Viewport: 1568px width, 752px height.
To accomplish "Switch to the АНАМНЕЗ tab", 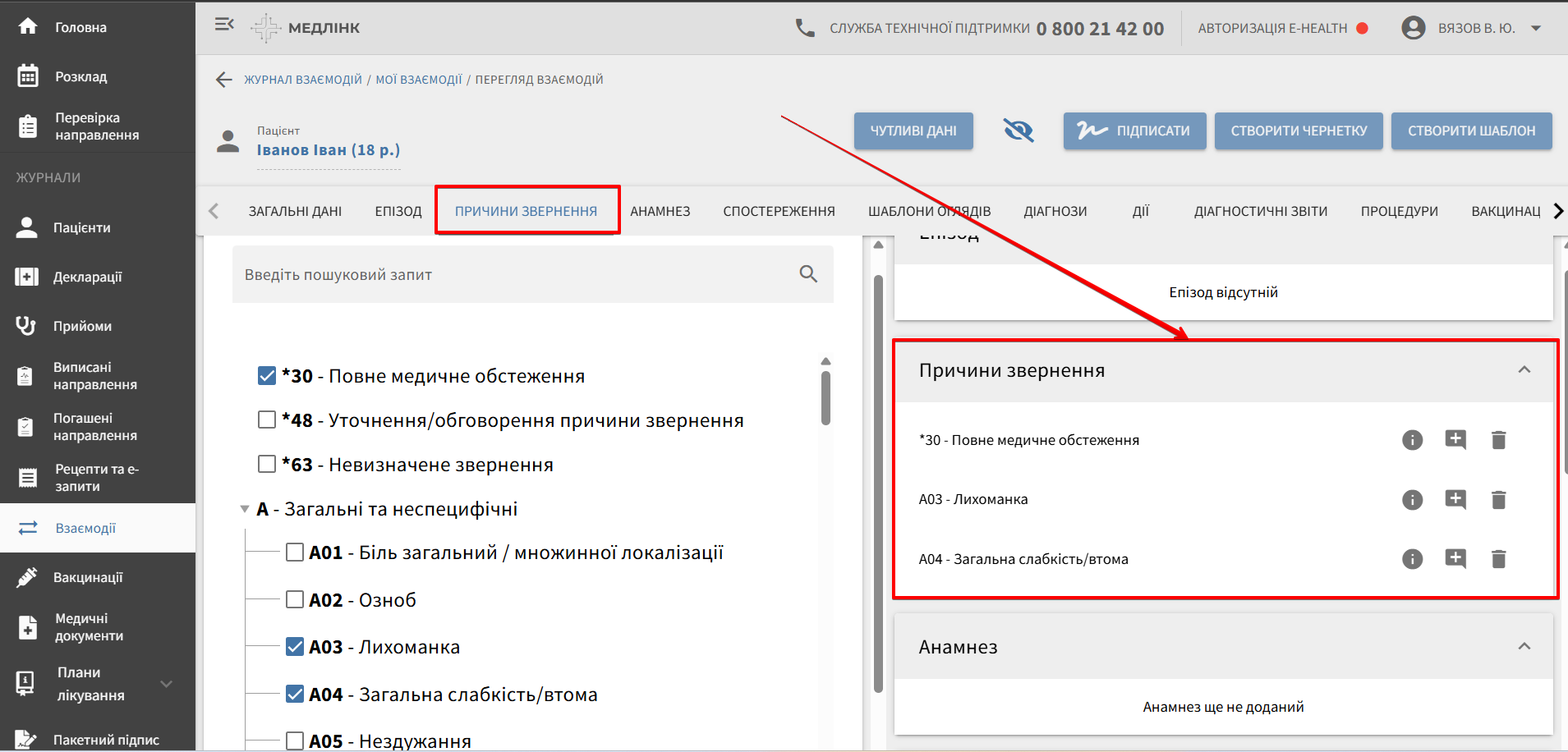I will pyautogui.click(x=660, y=211).
